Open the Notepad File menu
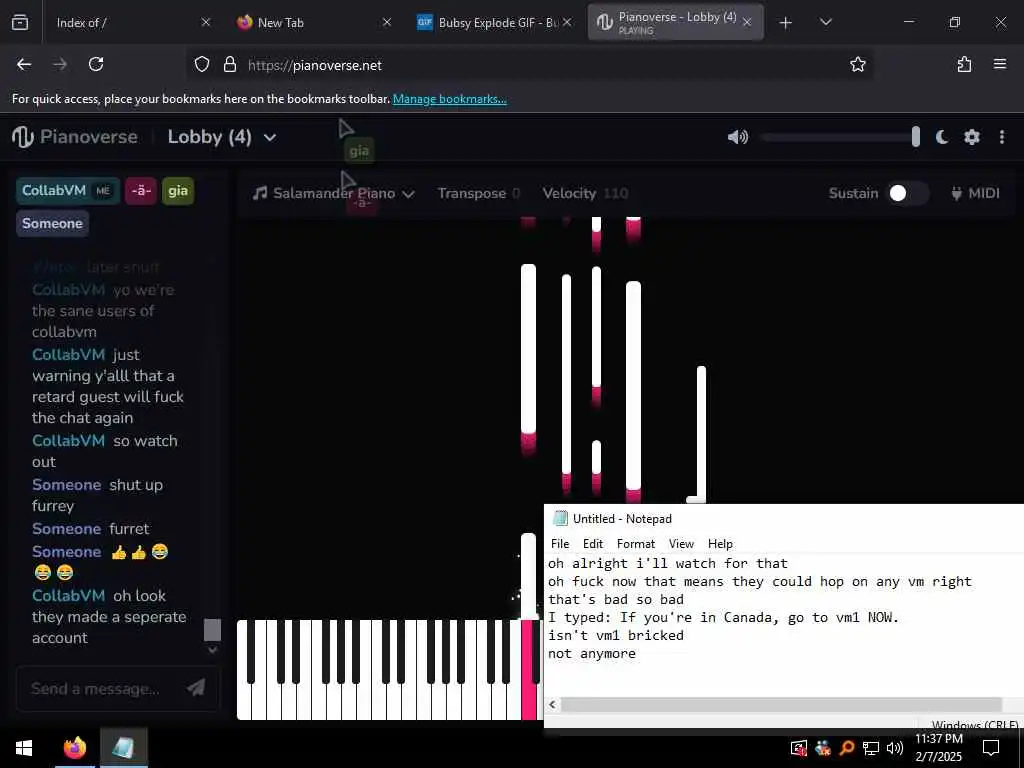This screenshot has width=1024, height=768. click(560, 543)
